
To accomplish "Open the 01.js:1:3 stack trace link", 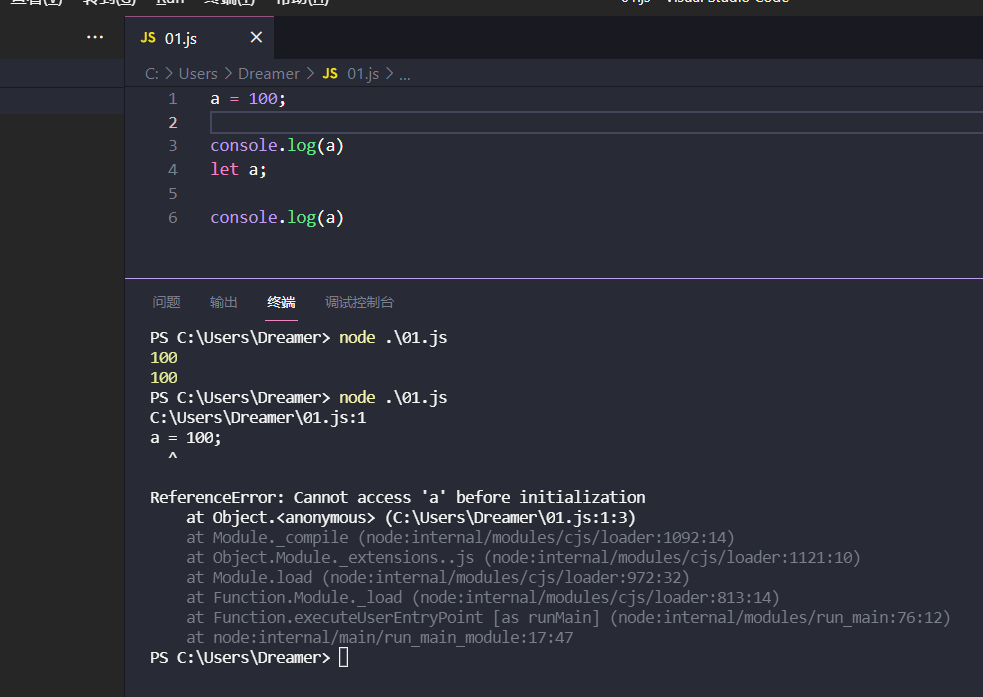I will click(x=506, y=518).
